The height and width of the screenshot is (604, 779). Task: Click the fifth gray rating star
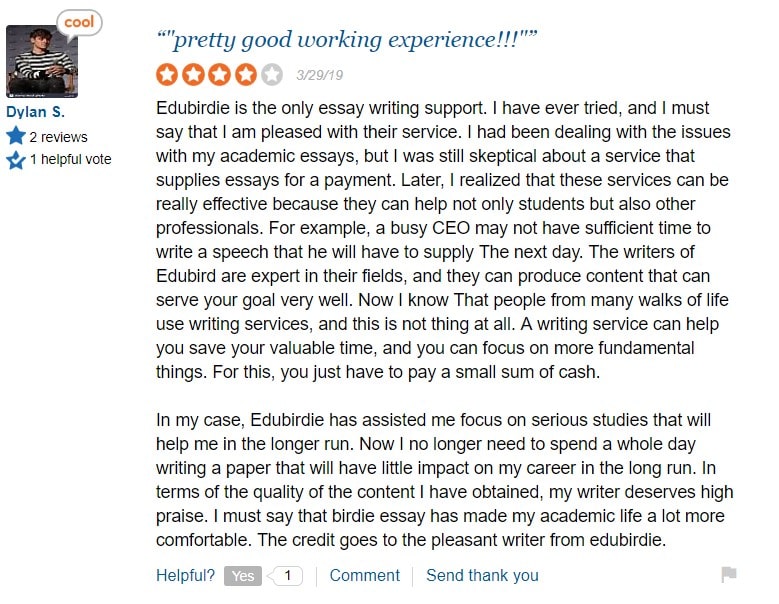[272, 75]
